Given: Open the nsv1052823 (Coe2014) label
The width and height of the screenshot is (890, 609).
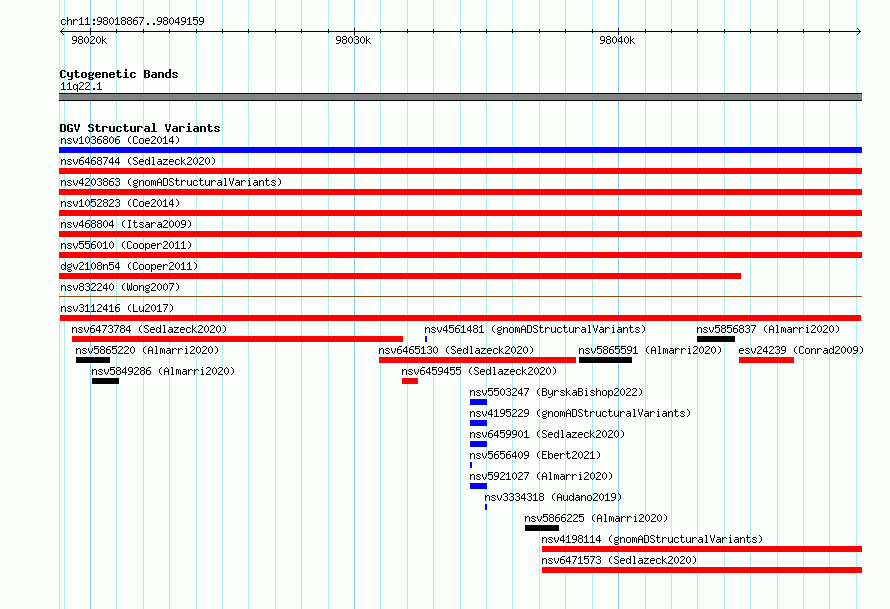Looking at the screenshot, I should click(x=120, y=203).
